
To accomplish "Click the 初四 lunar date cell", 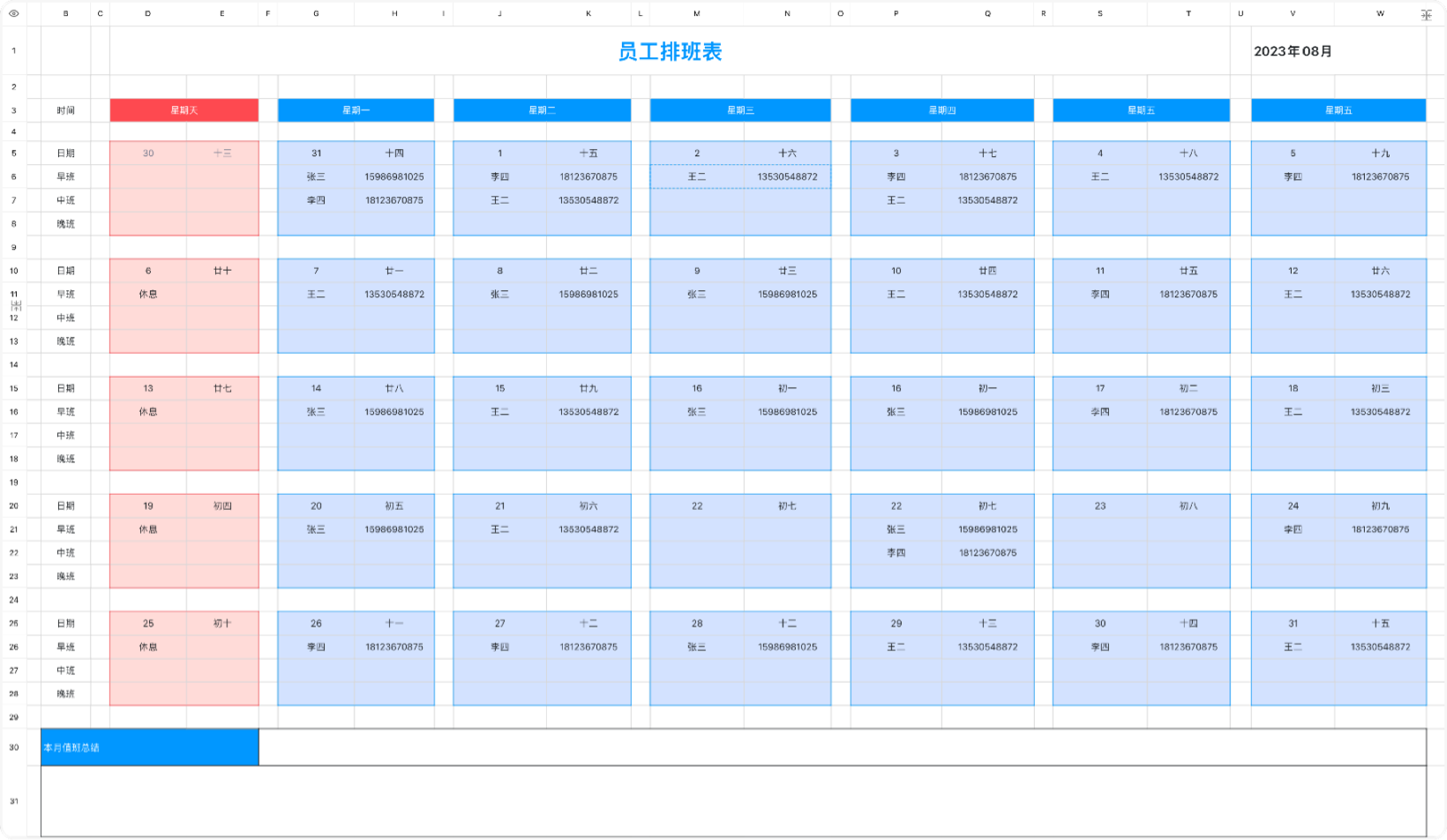I will point(222,506).
